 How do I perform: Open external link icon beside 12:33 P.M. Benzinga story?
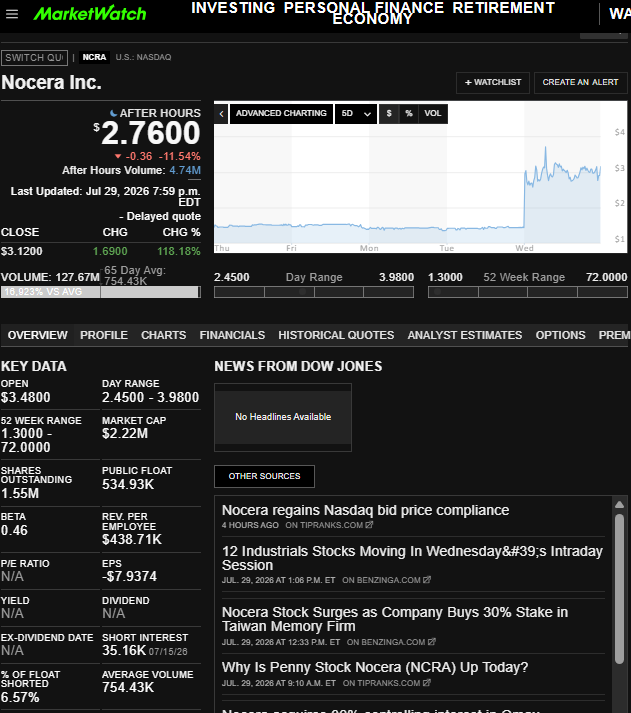point(431,642)
